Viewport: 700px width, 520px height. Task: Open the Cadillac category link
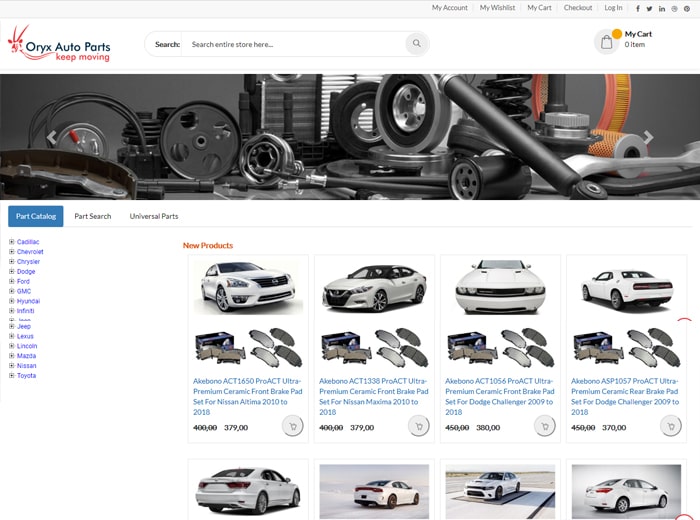tap(28, 242)
